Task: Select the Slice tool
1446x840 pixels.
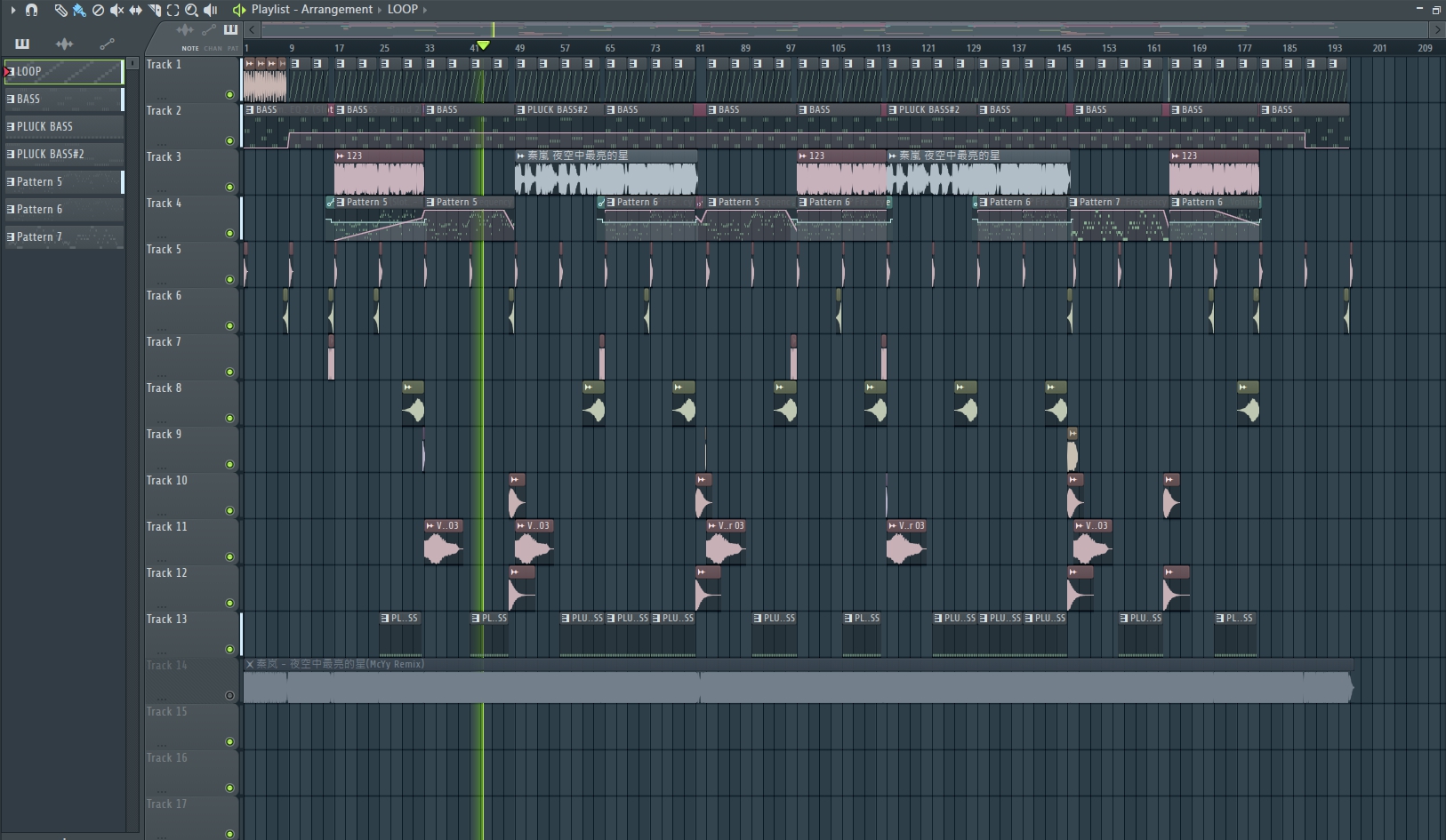Action: coord(155,10)
